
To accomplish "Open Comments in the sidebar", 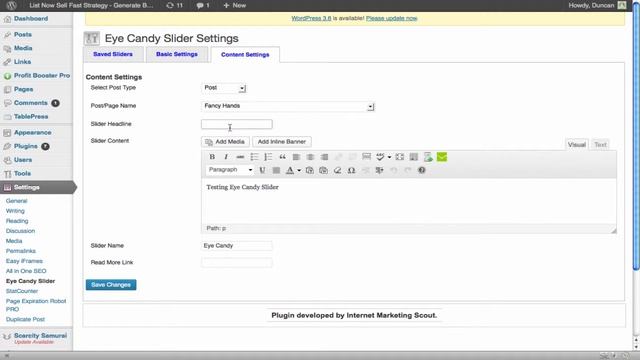I will pyautogui.click(x=31, y=103).
